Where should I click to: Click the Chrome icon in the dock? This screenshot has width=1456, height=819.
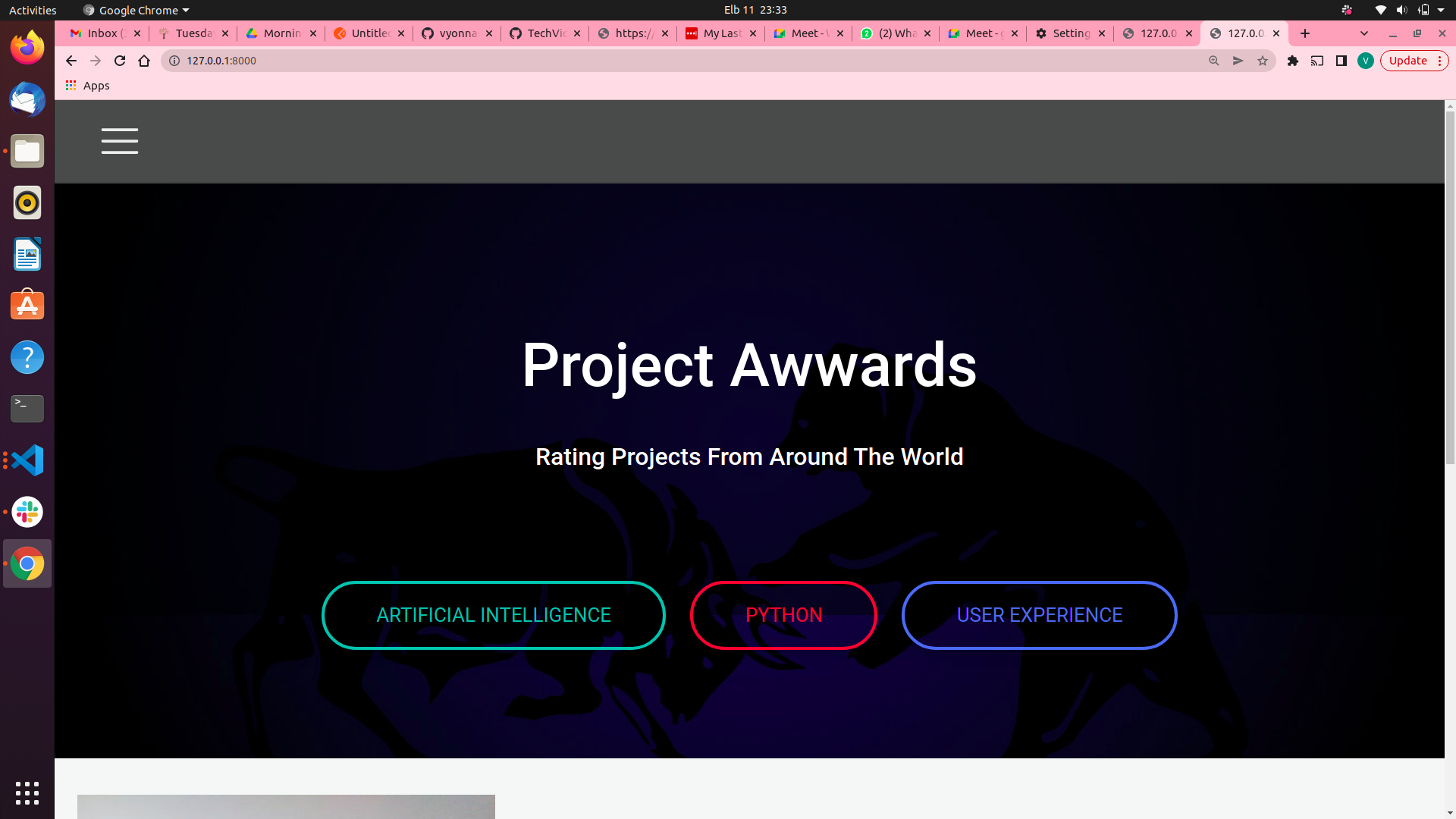[x=27, y=563]
